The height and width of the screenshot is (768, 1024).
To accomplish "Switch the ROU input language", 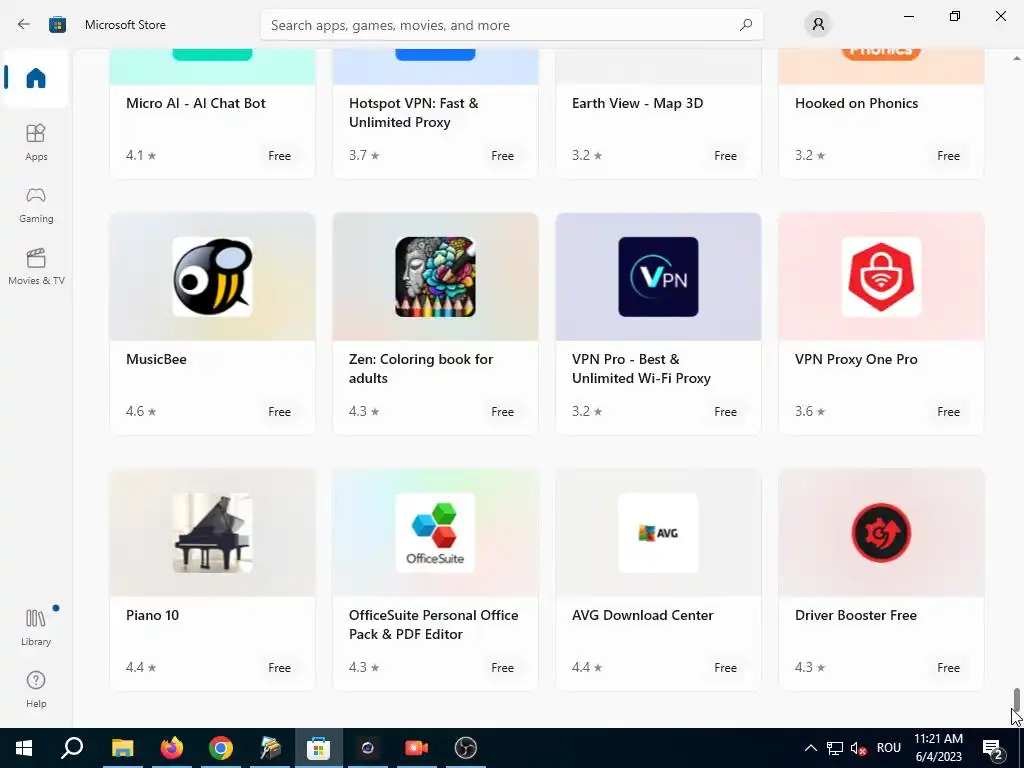I will pos(889,748).
